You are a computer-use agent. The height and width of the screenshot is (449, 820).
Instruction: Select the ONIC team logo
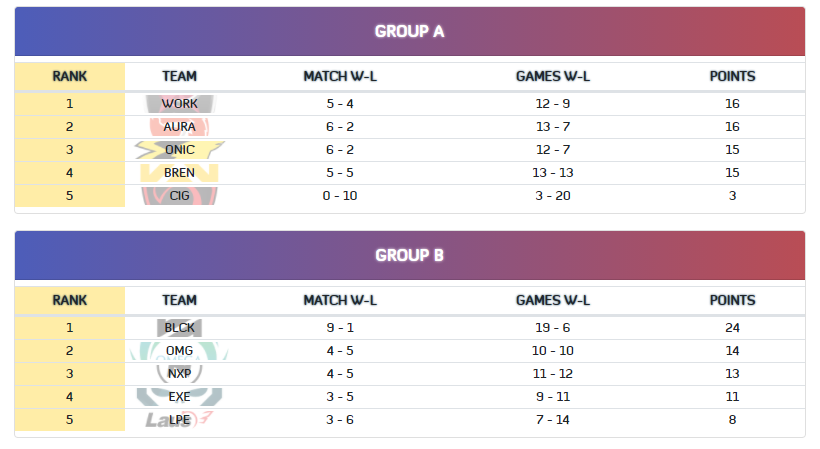point(179,149)
